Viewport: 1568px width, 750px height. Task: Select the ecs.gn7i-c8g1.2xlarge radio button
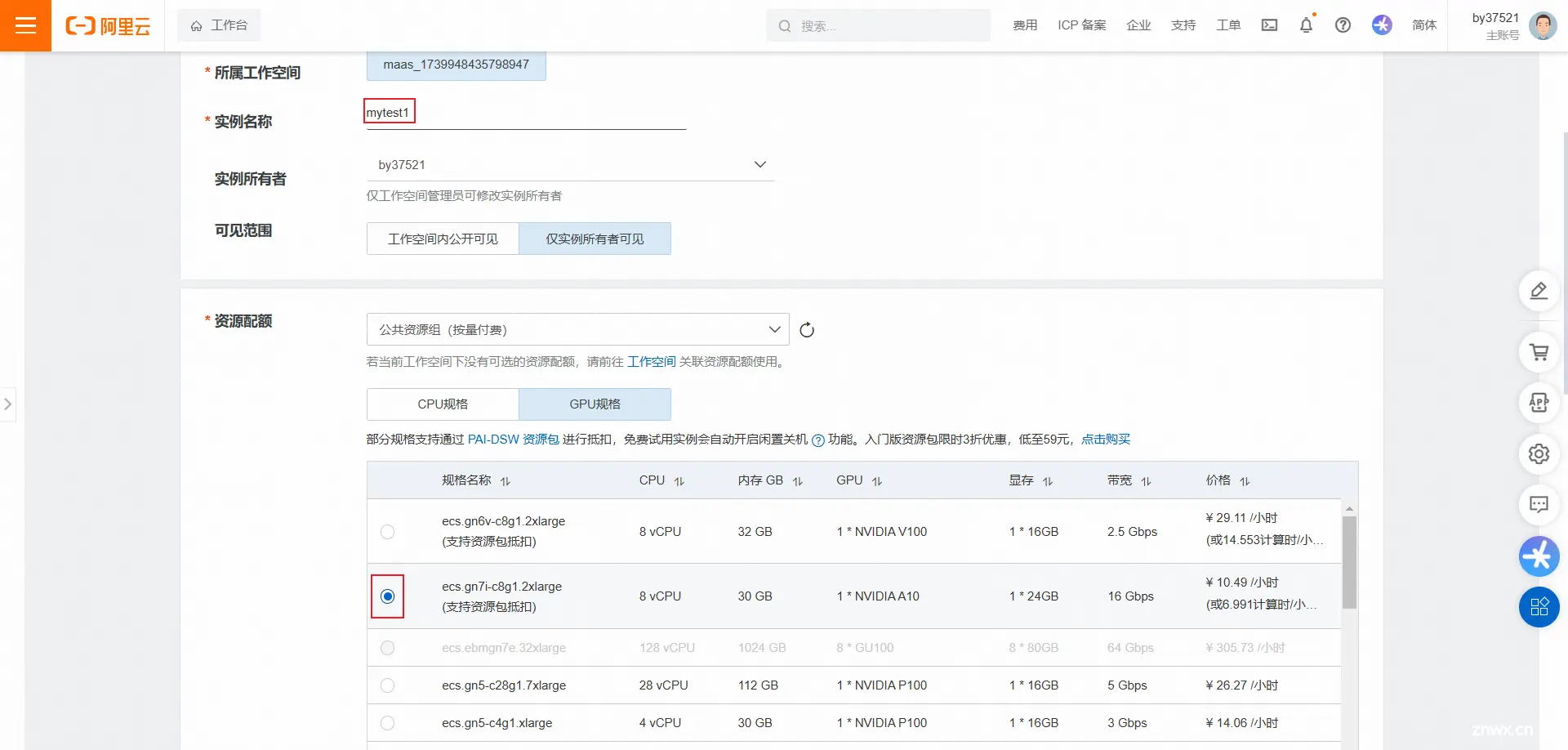(x=387, y=596)
